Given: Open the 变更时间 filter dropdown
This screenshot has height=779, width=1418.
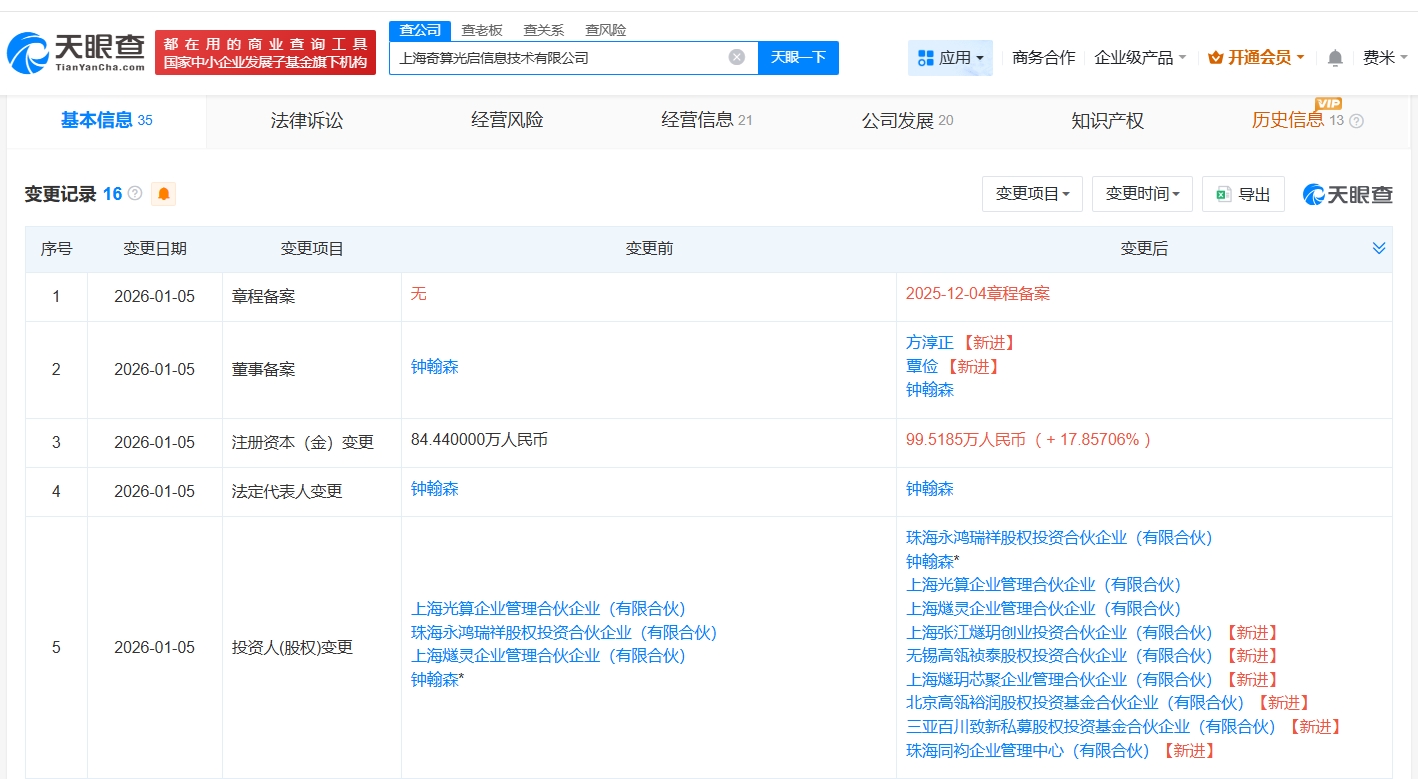Looking at the screenshot, I should click(1142, 194).
